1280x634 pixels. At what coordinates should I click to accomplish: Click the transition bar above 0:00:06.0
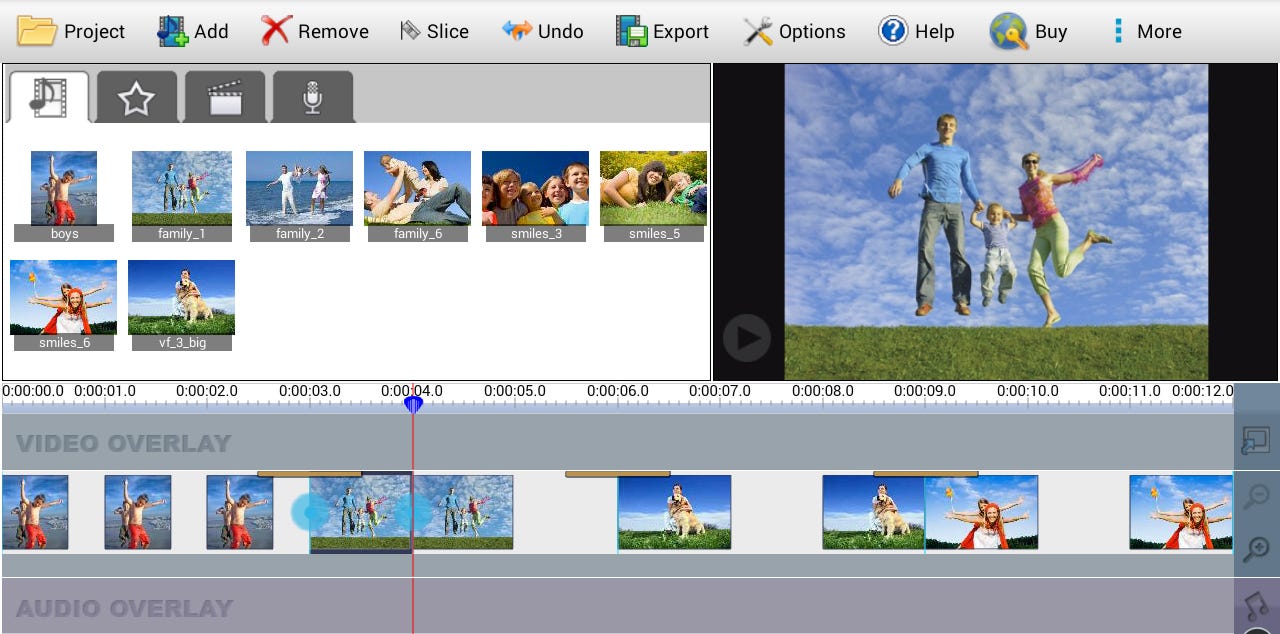point(617,473)
